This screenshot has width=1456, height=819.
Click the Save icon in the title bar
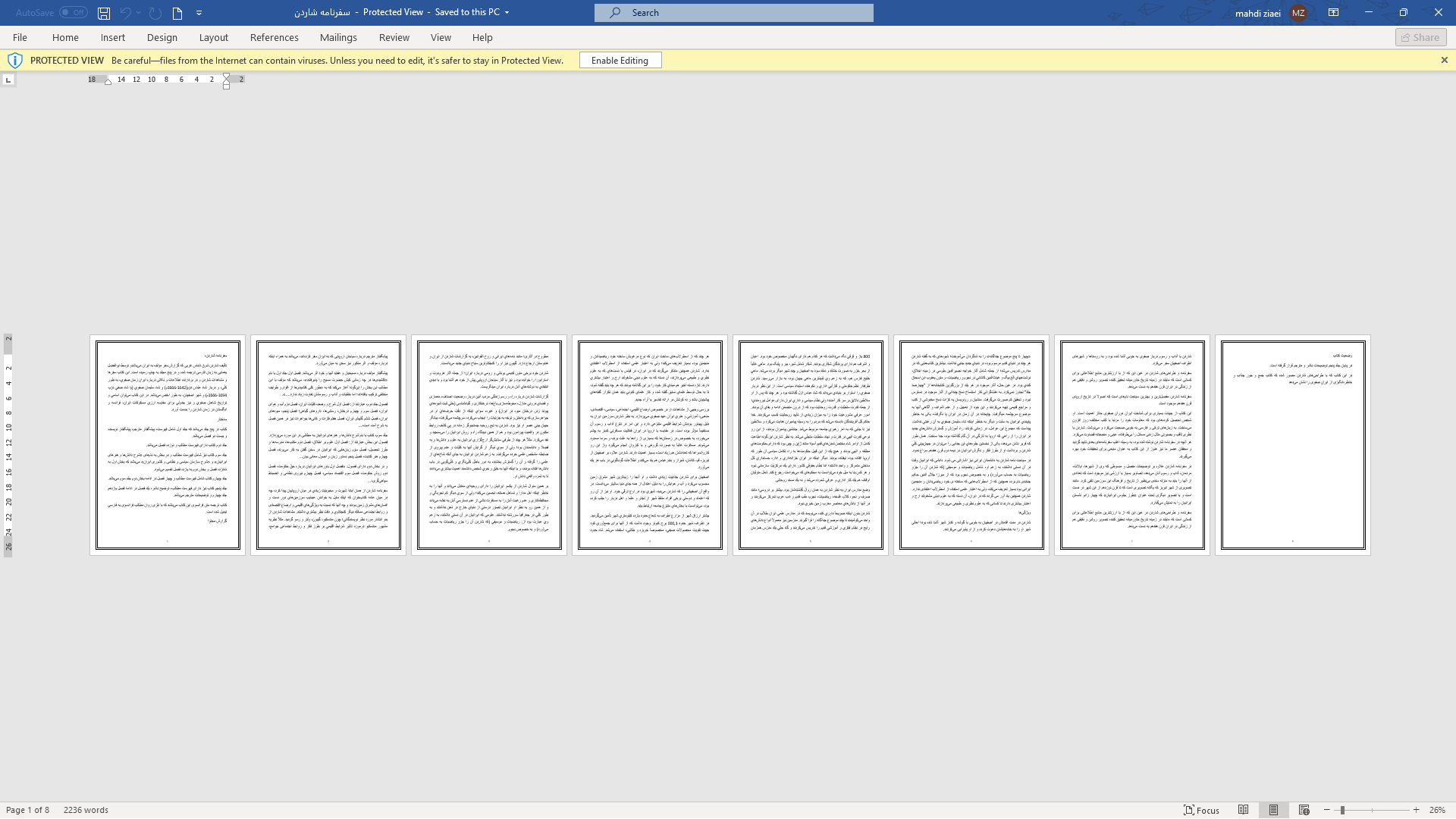pyautogui.click(x=104, y=13)
